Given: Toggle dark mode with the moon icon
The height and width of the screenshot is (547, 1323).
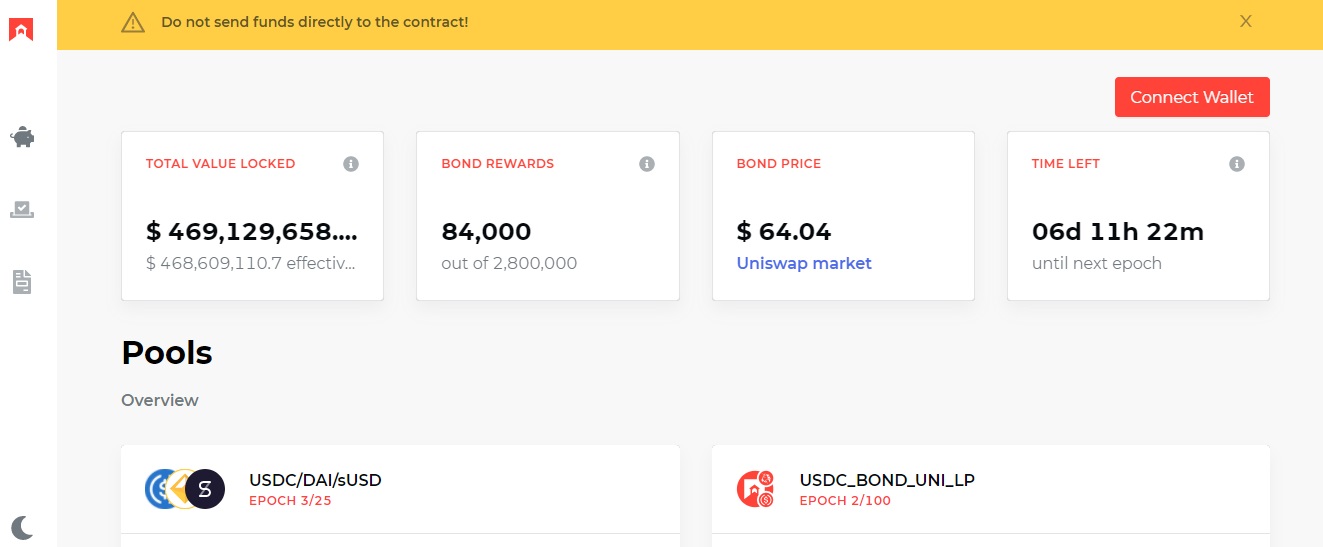Looking at the screenshot, I should coord(22,527).
